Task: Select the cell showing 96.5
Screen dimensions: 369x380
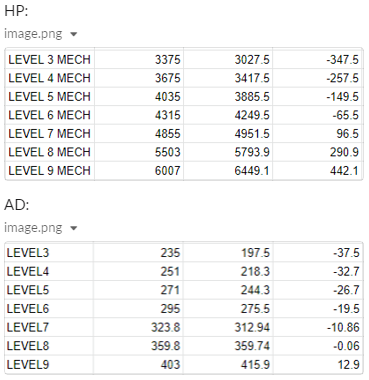Action: tap(317, 134)
